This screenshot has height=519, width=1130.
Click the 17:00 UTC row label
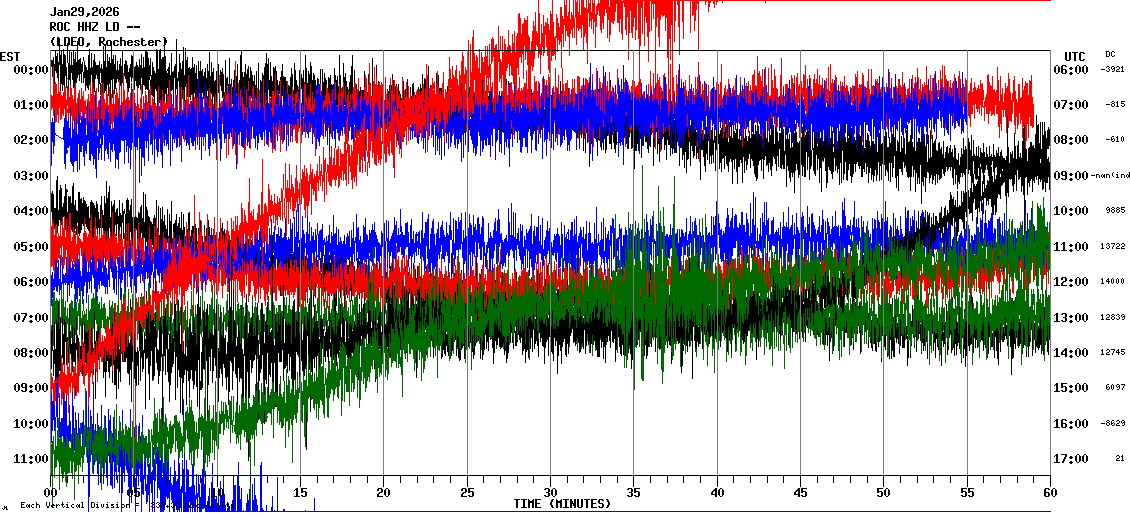1069,459
